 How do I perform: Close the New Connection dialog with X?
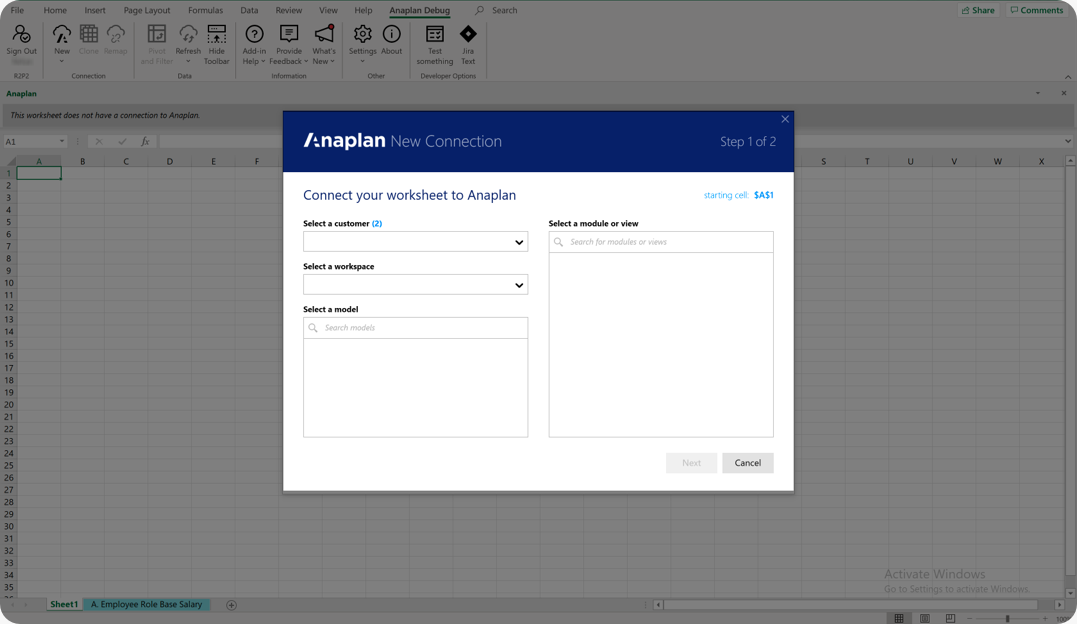pyautogui.click(x=785, y=119)
